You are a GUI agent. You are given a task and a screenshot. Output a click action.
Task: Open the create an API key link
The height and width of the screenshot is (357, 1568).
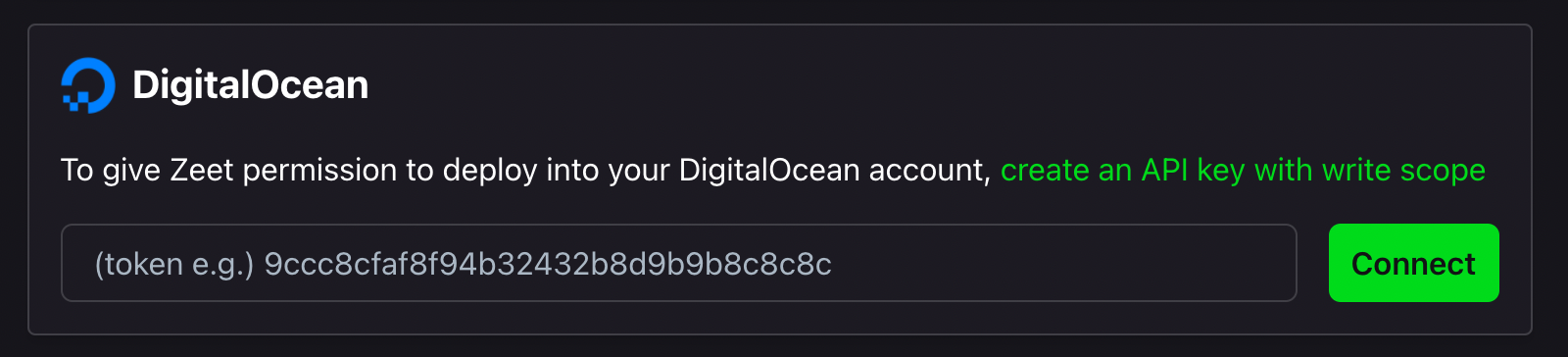point(1243,171)
